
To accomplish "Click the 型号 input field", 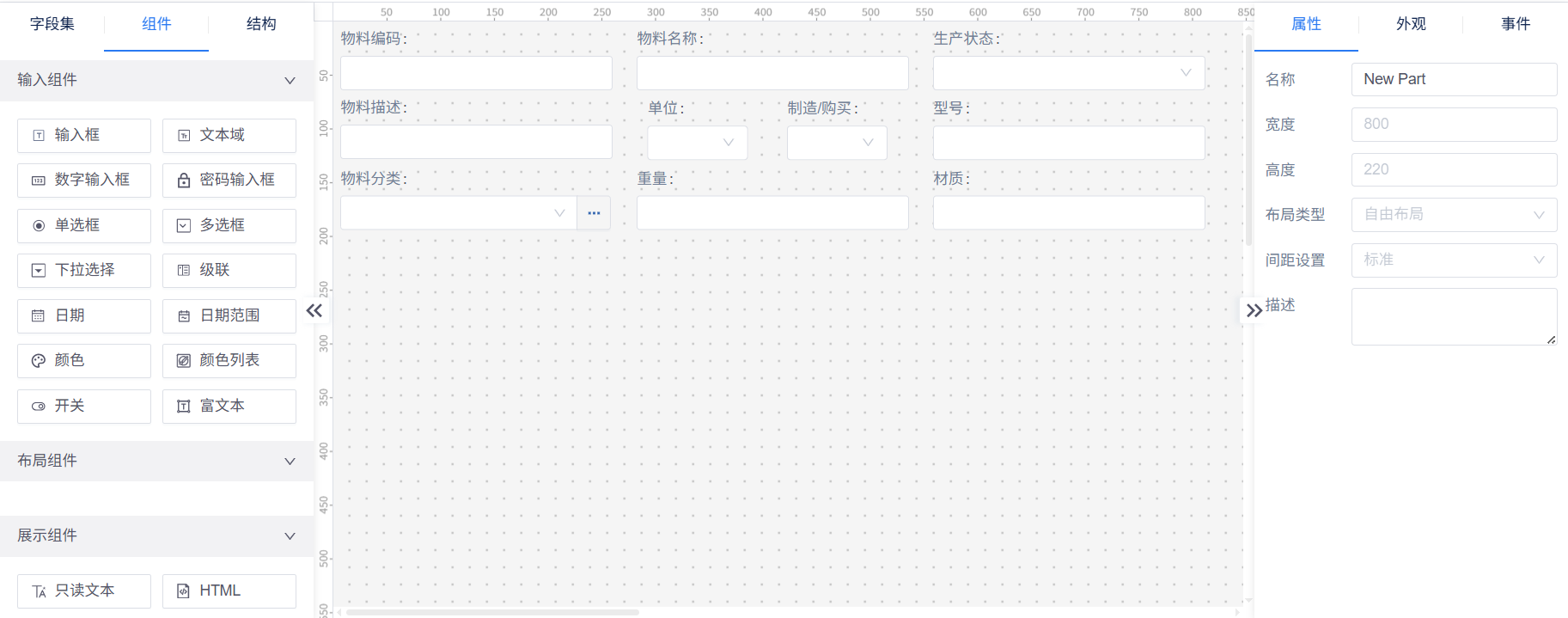I will (x=1069, y=143).
